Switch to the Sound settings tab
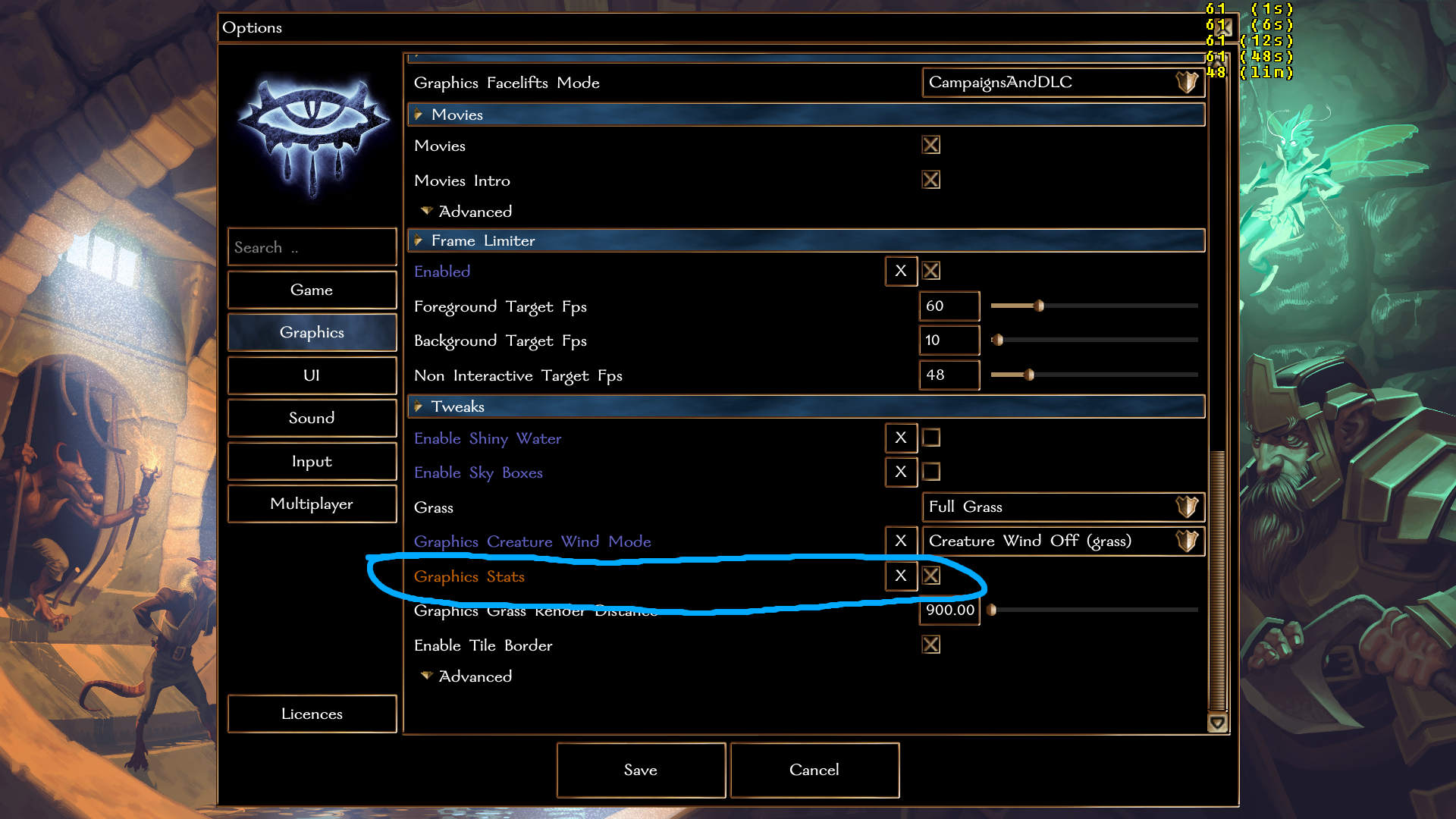 (312, 418)
